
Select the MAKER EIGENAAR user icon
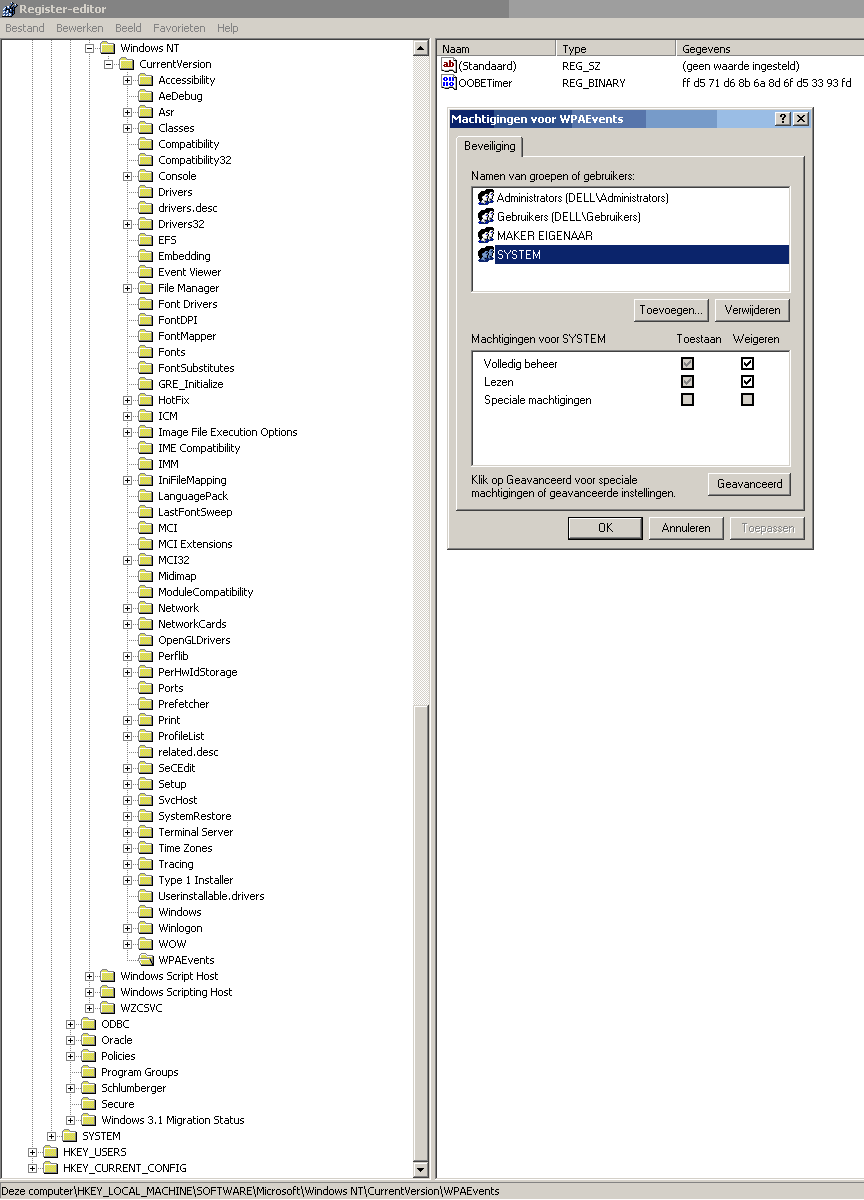point(486,236)
